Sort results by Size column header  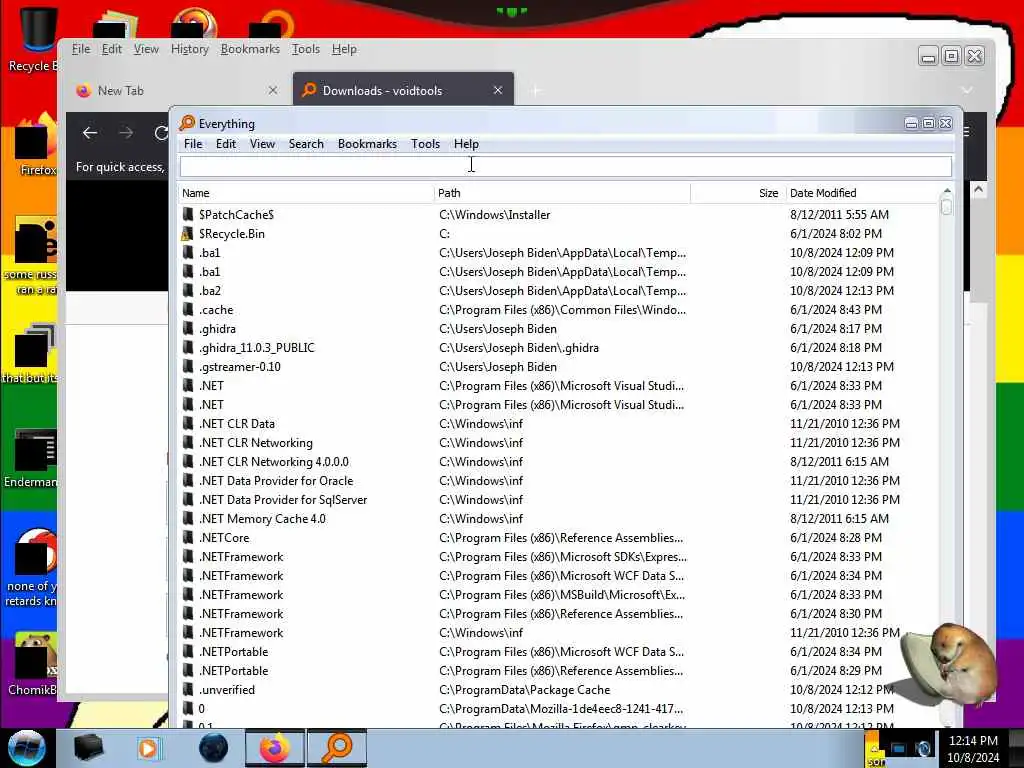coord(737,193)
